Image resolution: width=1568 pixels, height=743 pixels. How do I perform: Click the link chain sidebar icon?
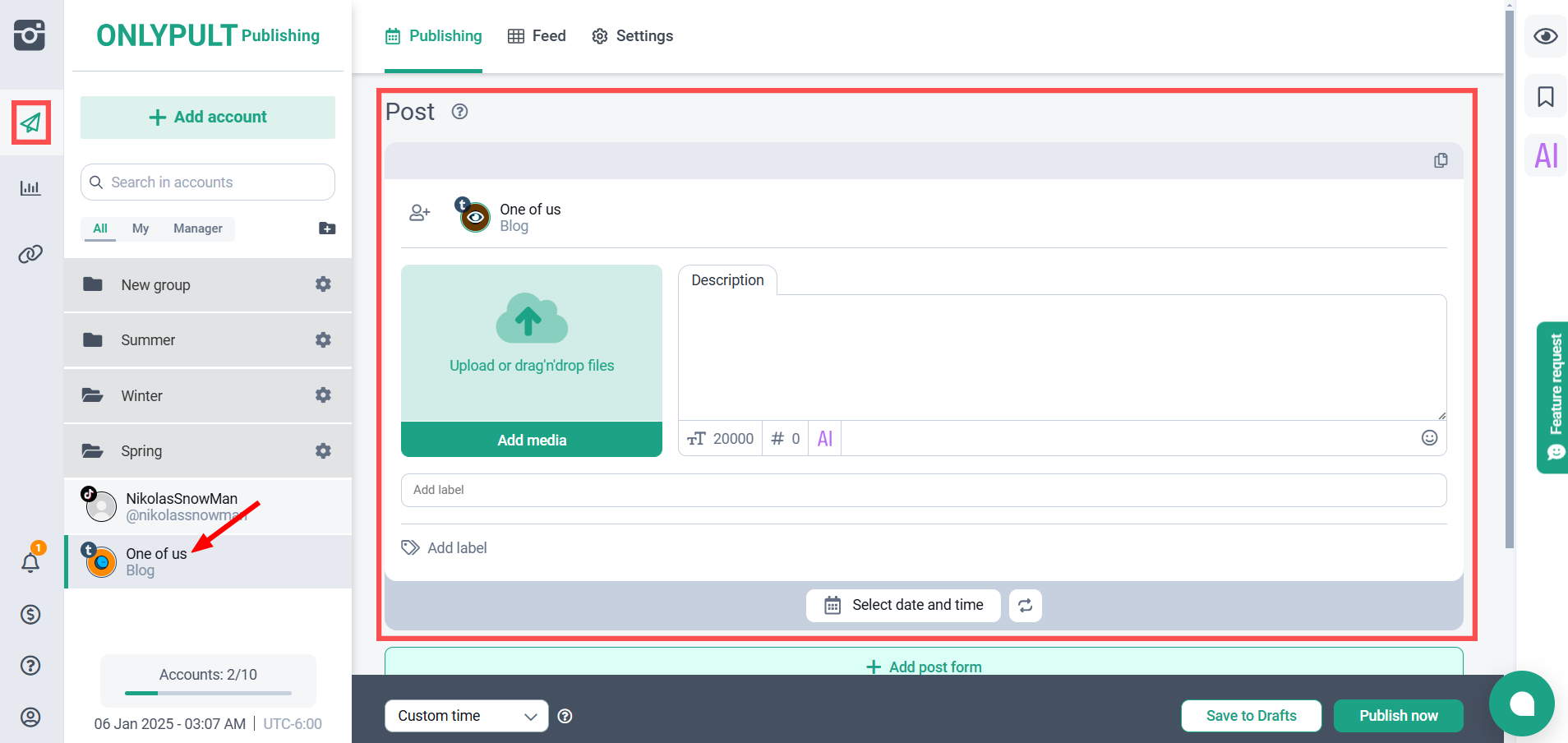tap(30, 254)
